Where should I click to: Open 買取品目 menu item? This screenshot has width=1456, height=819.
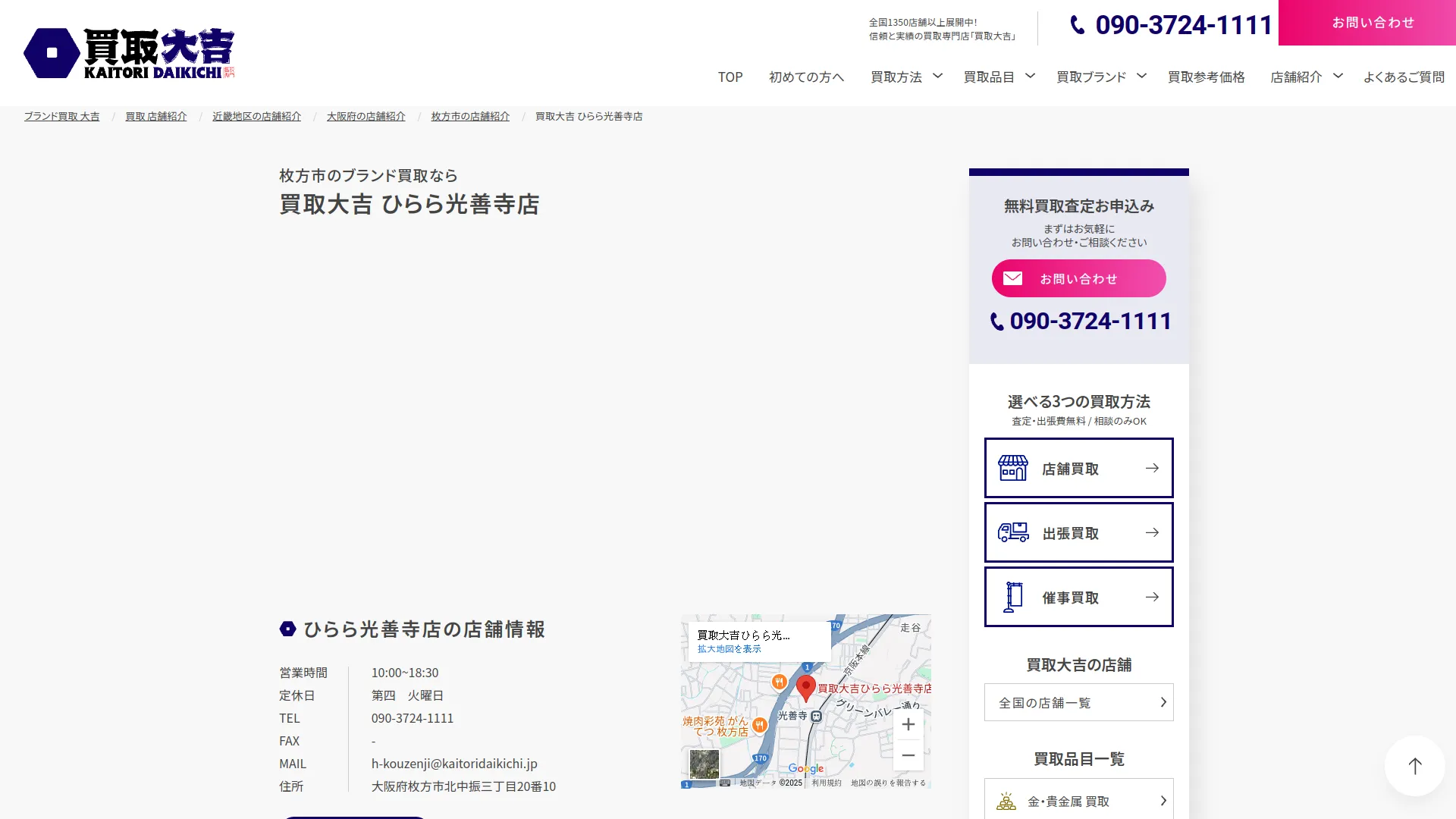pyautogui.click(x=989, y=77)
